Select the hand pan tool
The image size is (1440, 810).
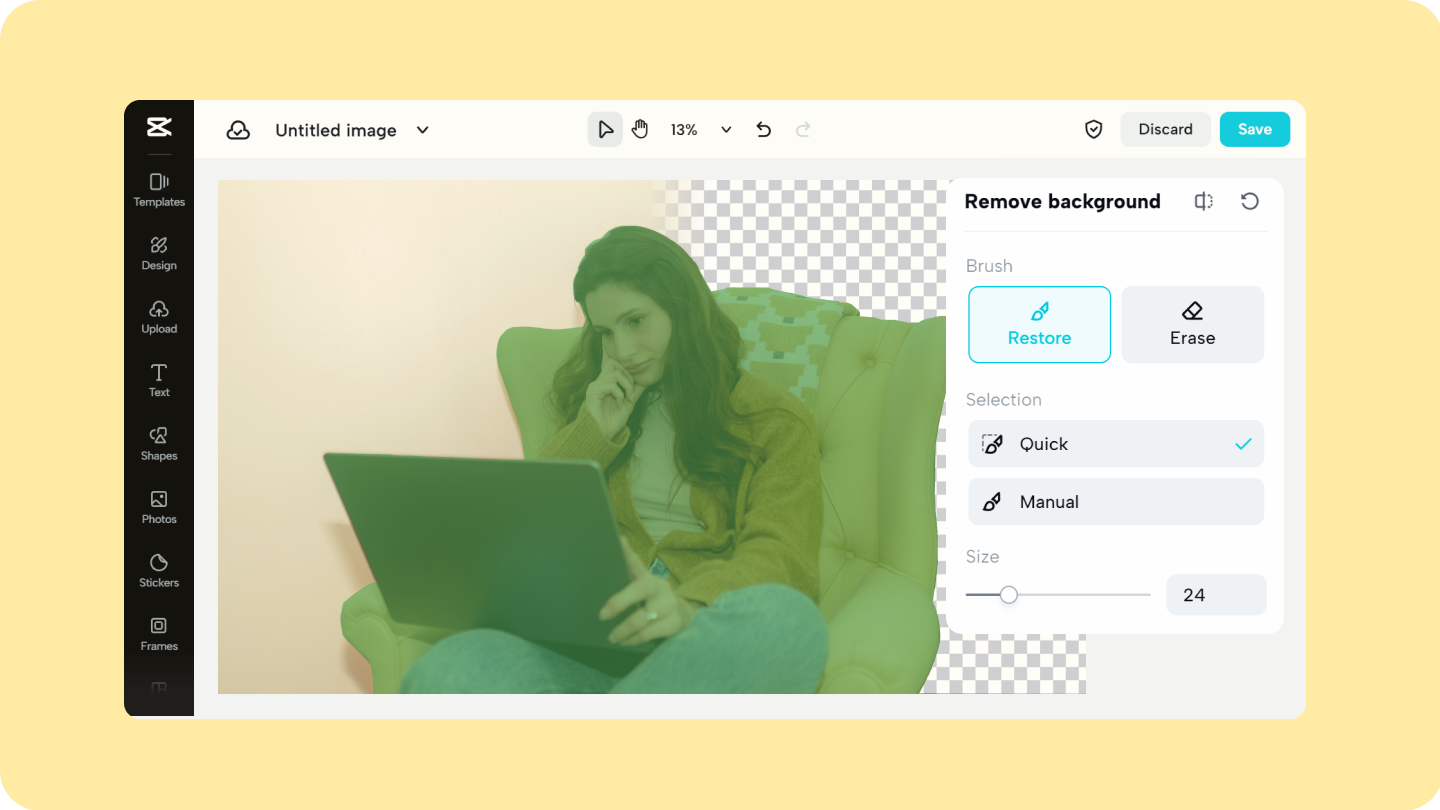pos(640,129)
